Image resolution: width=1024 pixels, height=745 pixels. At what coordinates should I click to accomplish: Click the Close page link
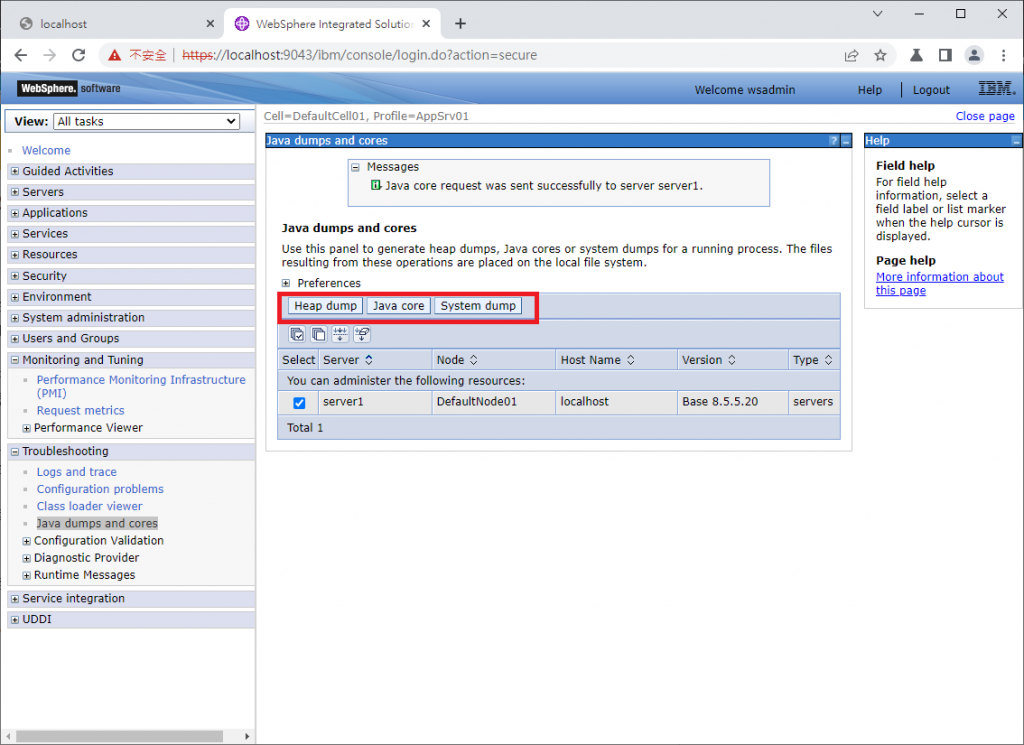[985, 116]
